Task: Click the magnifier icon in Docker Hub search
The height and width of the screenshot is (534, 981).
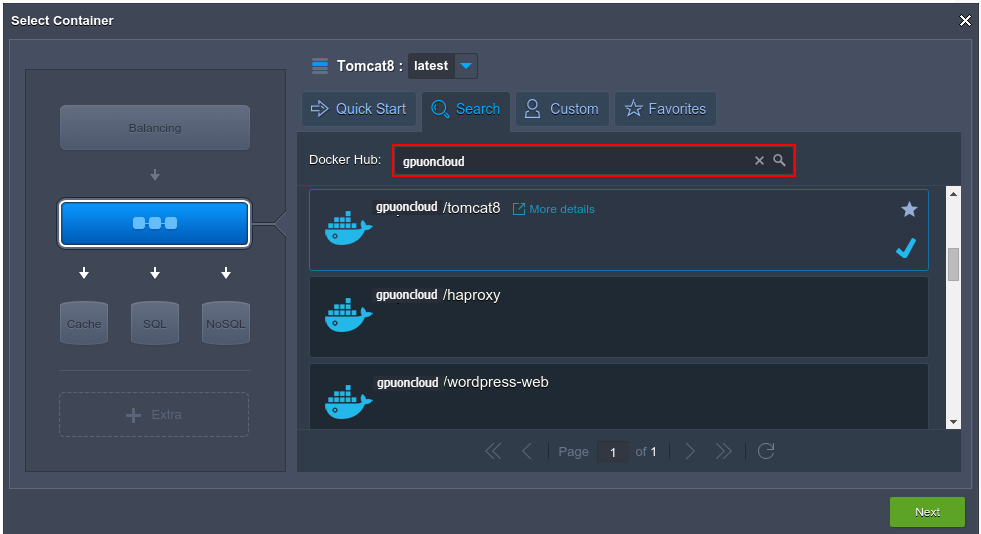Action: [780, 161]
